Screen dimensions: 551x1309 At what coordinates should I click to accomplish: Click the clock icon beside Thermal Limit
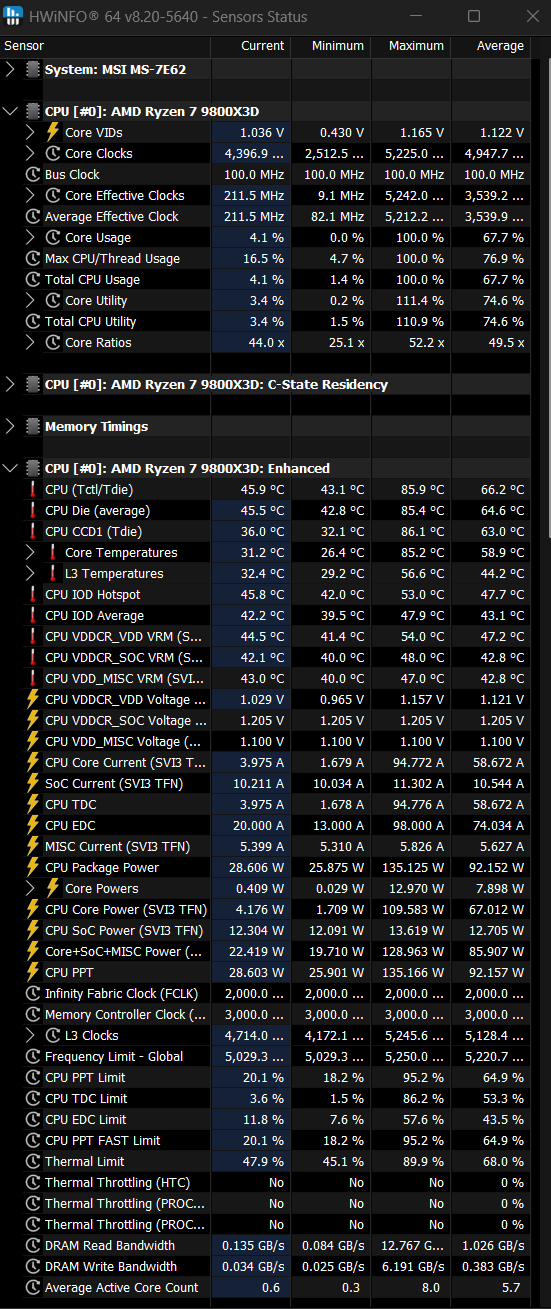coord(33,1161)
